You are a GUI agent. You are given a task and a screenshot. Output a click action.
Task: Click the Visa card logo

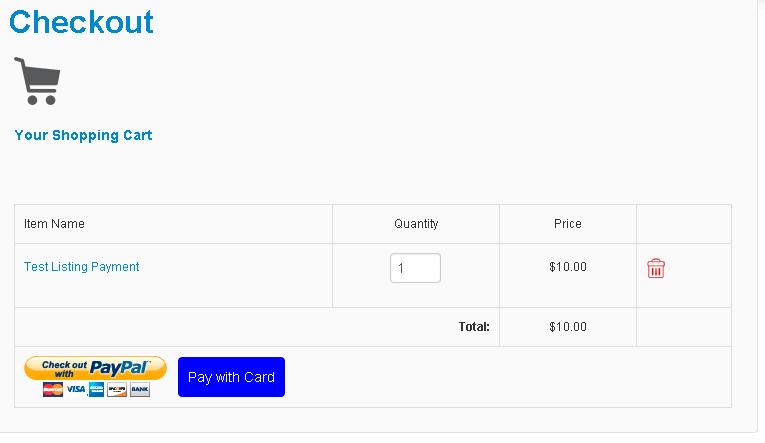pos(76,389)
